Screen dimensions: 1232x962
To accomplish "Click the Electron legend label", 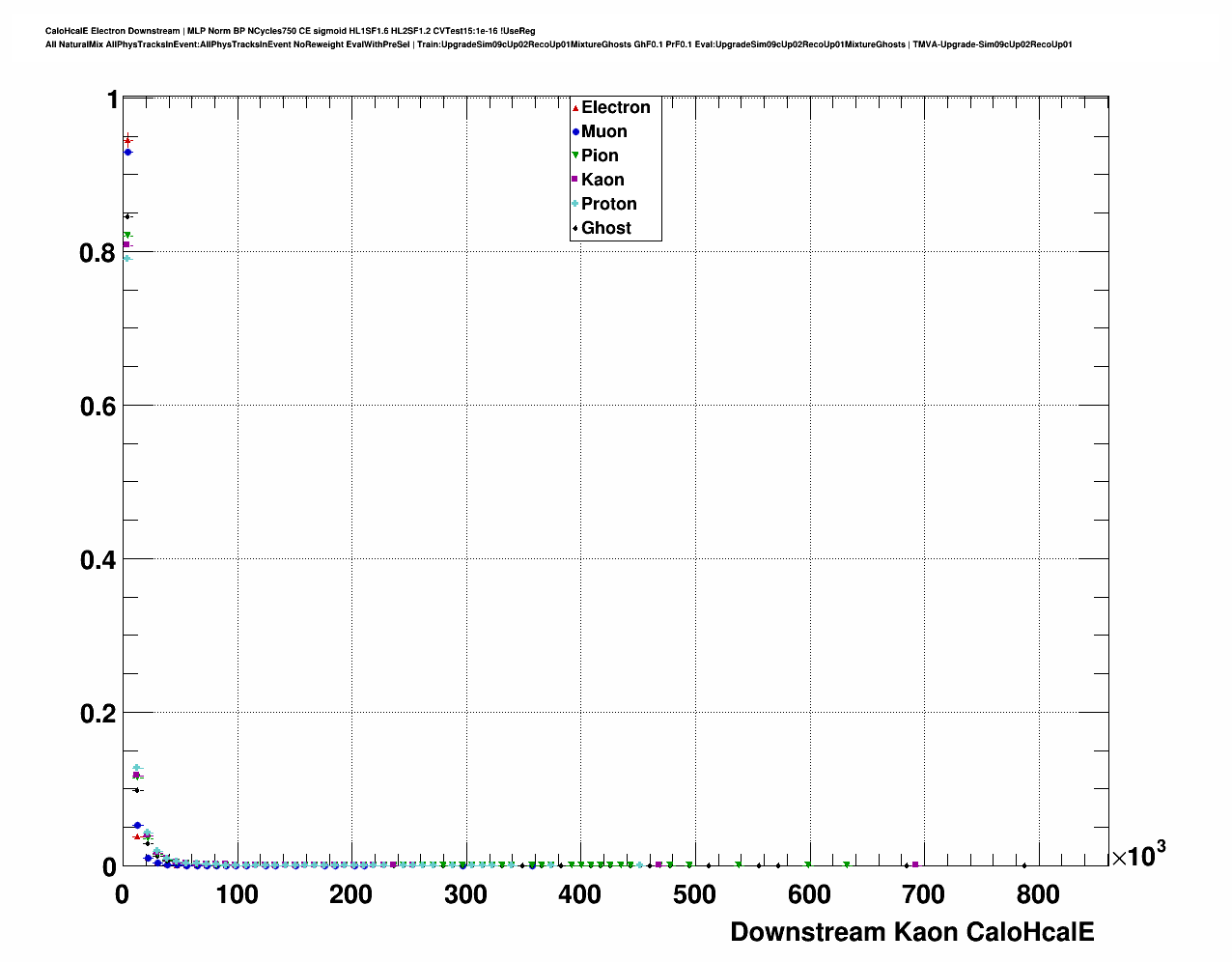I will (615, 107).
